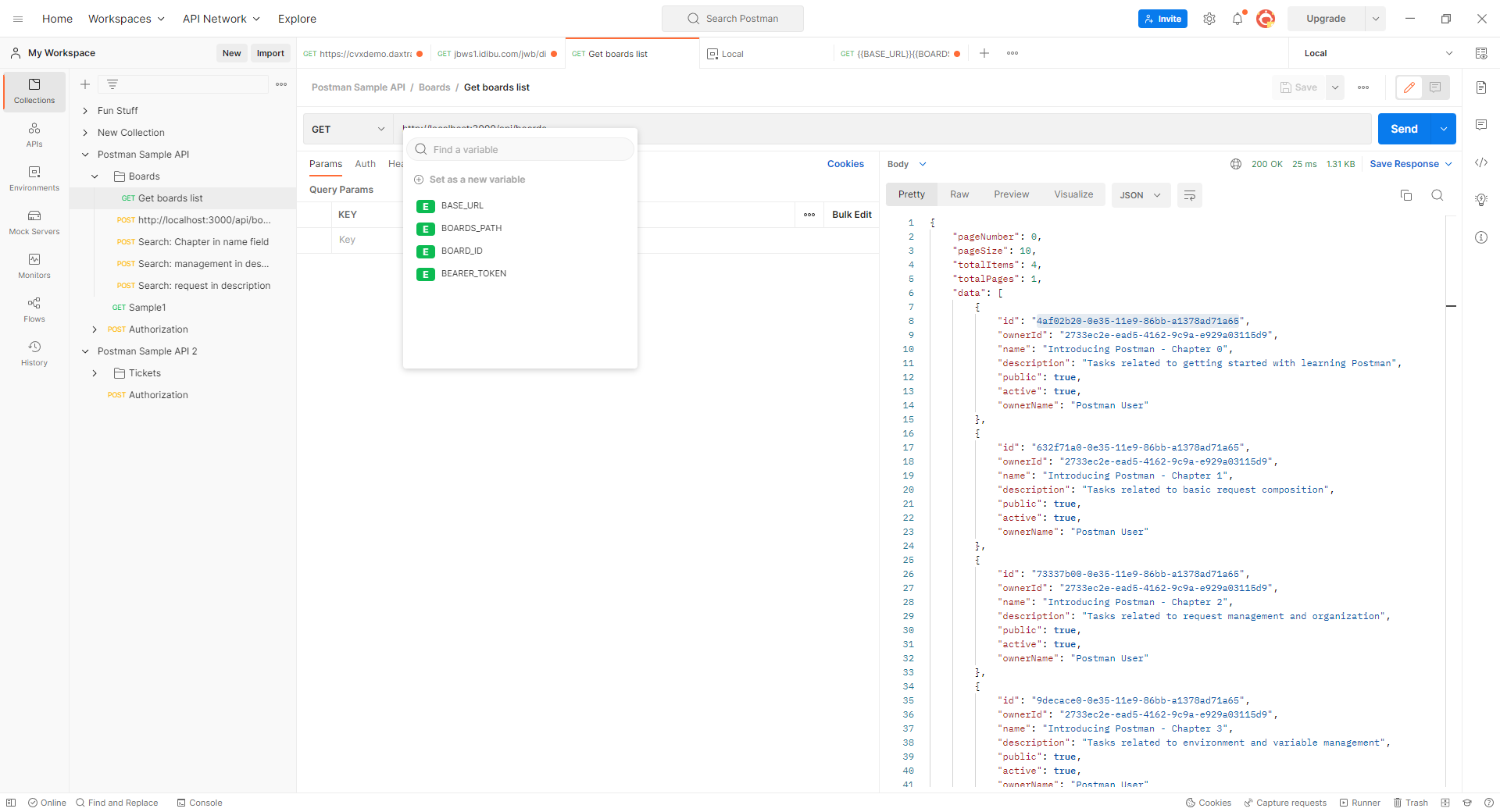
Task: Click the Send button
Action: pyautogui.click(x=1404, y=130)
